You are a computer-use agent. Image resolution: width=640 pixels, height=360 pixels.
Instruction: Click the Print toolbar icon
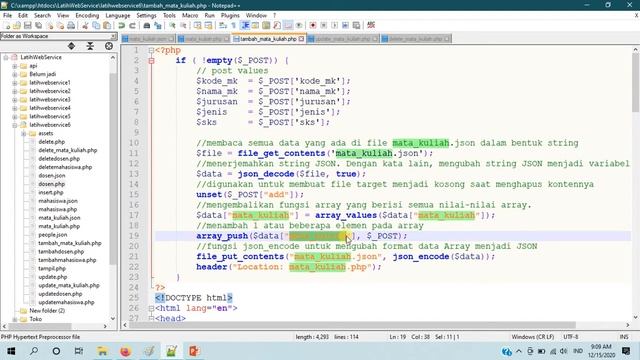(71, 25)
